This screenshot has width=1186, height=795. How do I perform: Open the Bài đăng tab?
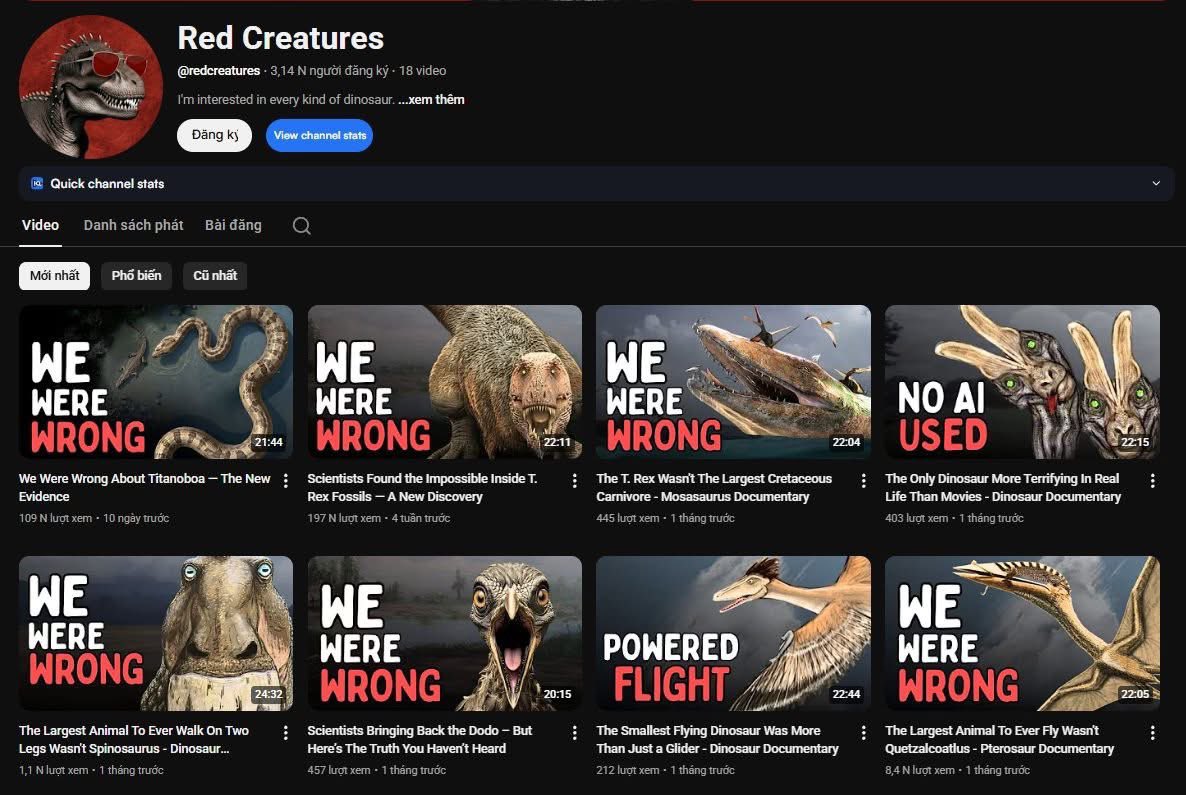pos(233,225)
